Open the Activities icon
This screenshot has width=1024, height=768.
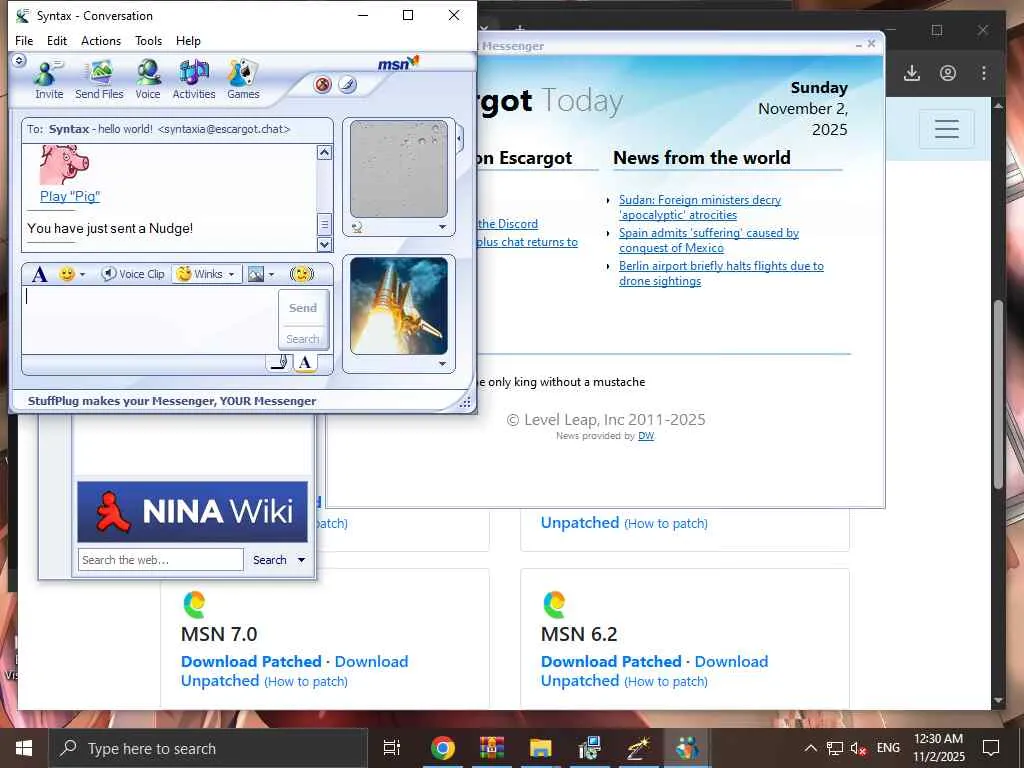(x=194, y=80)
